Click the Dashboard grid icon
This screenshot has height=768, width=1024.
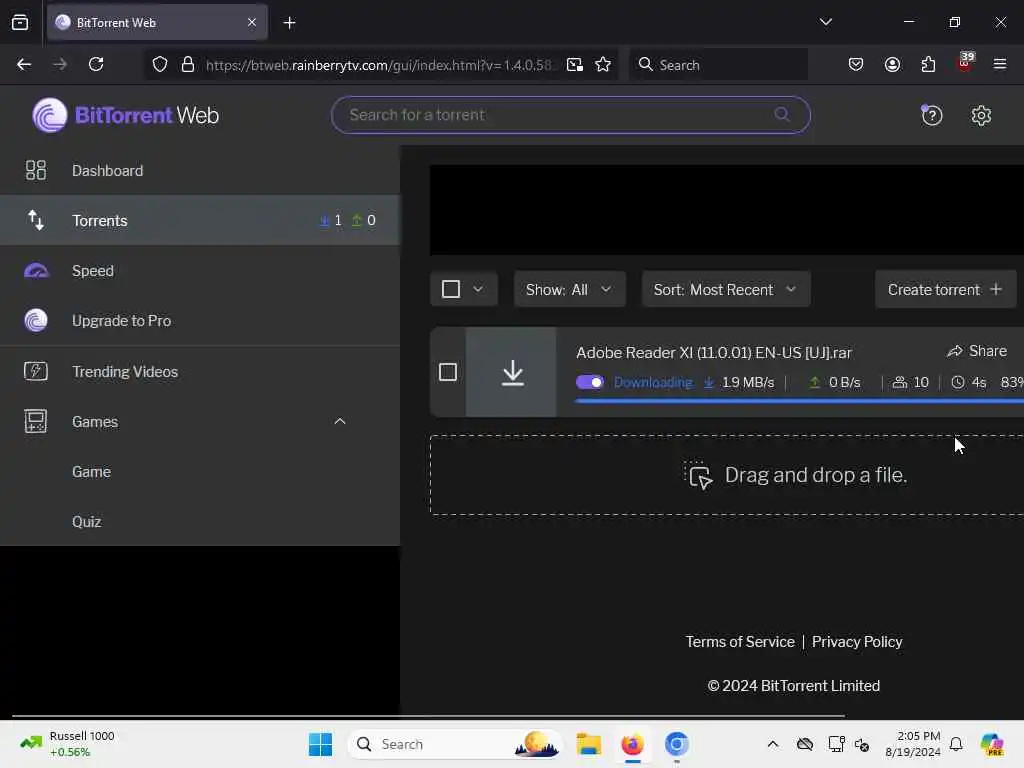pyautogui.click(x=36, y=170)
